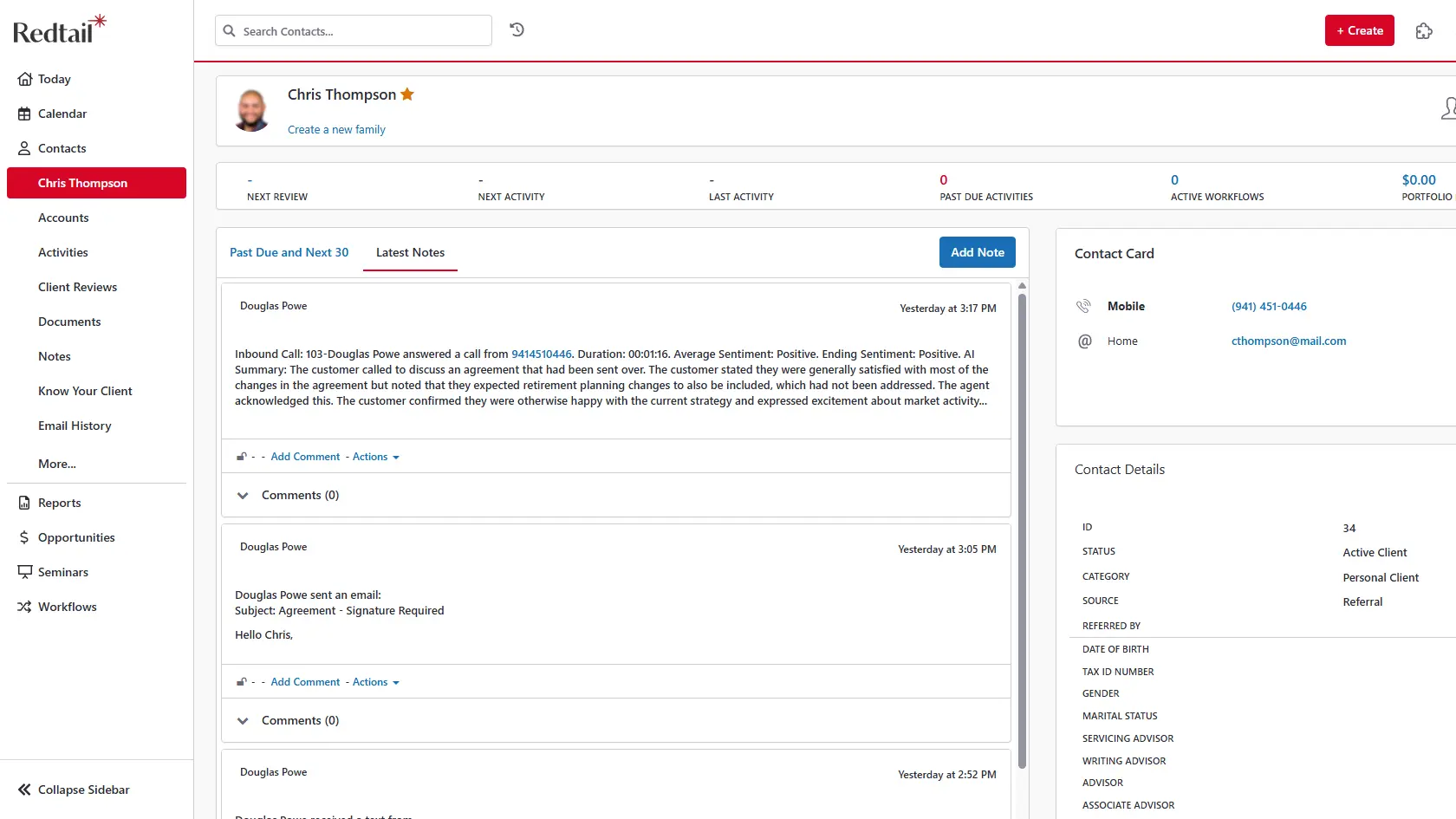Viewport: 1456px width, 819px height.
Task: Click the Yesterday at 3:17 PM timestamp
Action: click(x=947, y=309)
